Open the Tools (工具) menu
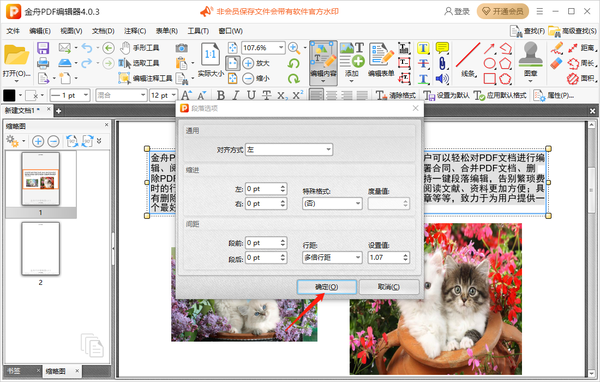Image resolution: width=600 pixels, height=382 pixels. point(198,31)
